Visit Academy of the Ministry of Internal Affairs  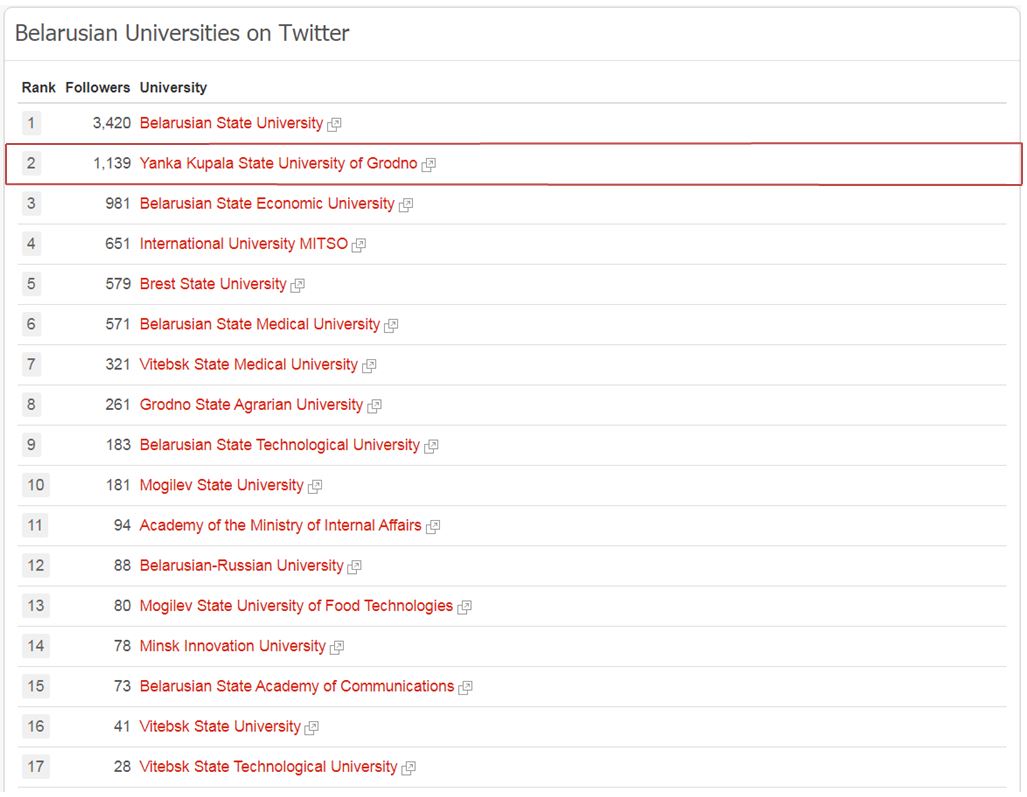[280, 525]
